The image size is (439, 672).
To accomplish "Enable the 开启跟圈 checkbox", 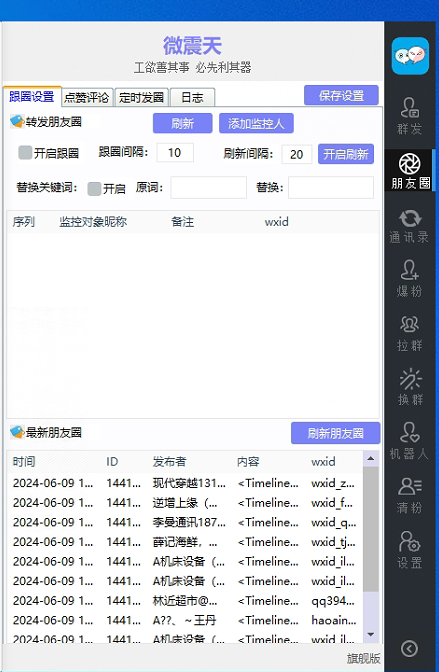I will [25, 153].
